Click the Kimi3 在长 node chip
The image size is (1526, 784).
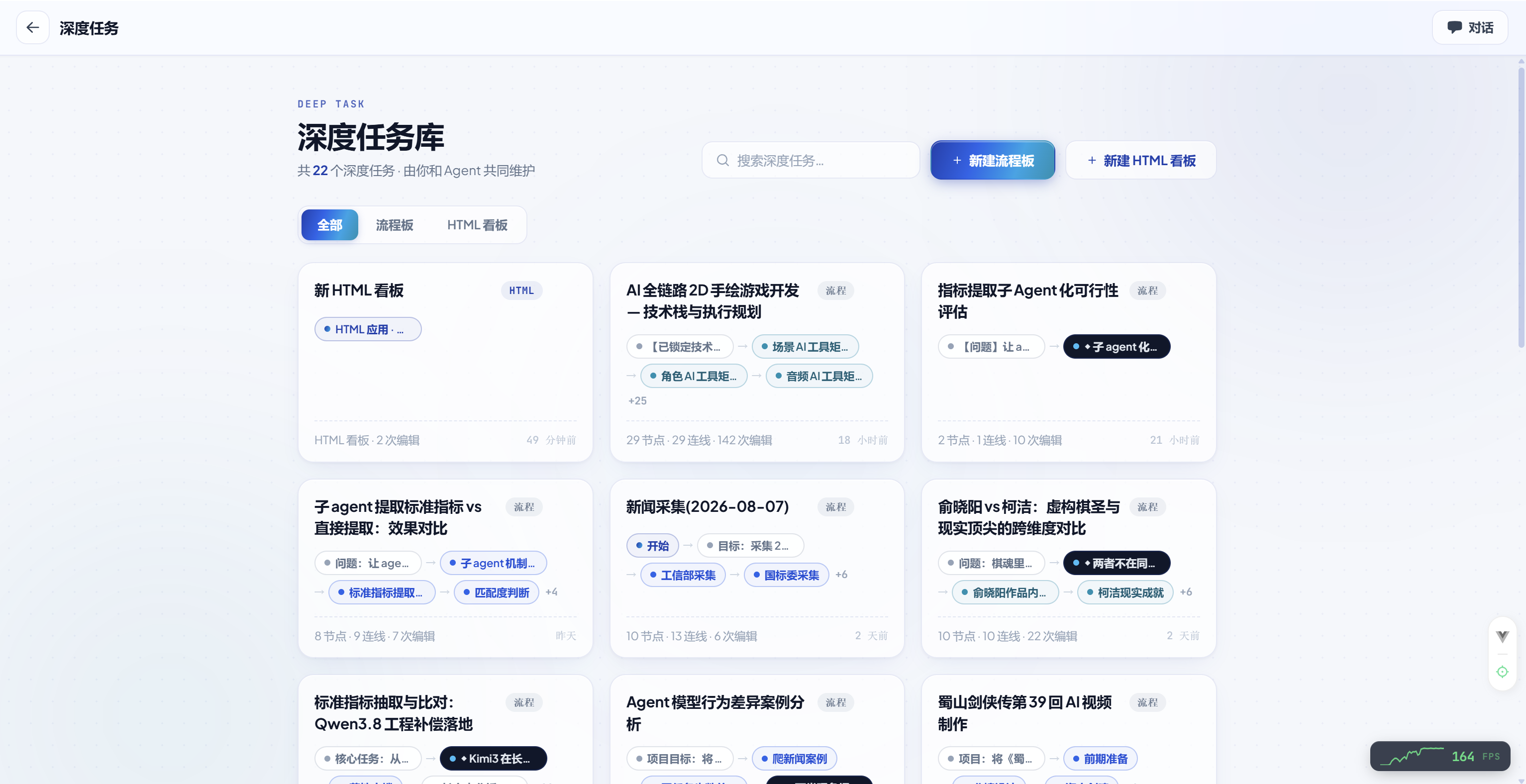tap(494, 759)
